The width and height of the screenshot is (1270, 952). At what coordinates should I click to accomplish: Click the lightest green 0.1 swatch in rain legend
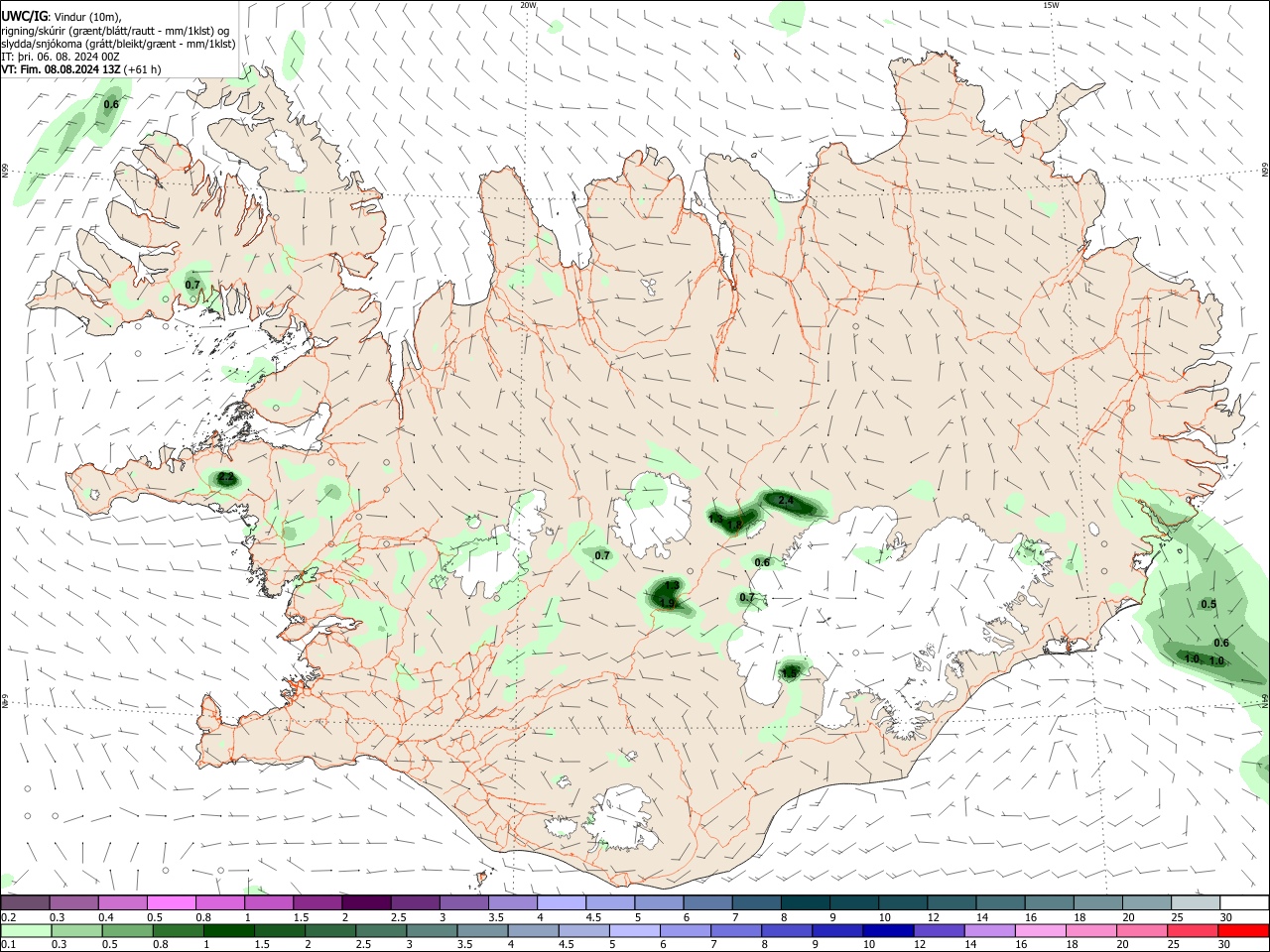25,930
